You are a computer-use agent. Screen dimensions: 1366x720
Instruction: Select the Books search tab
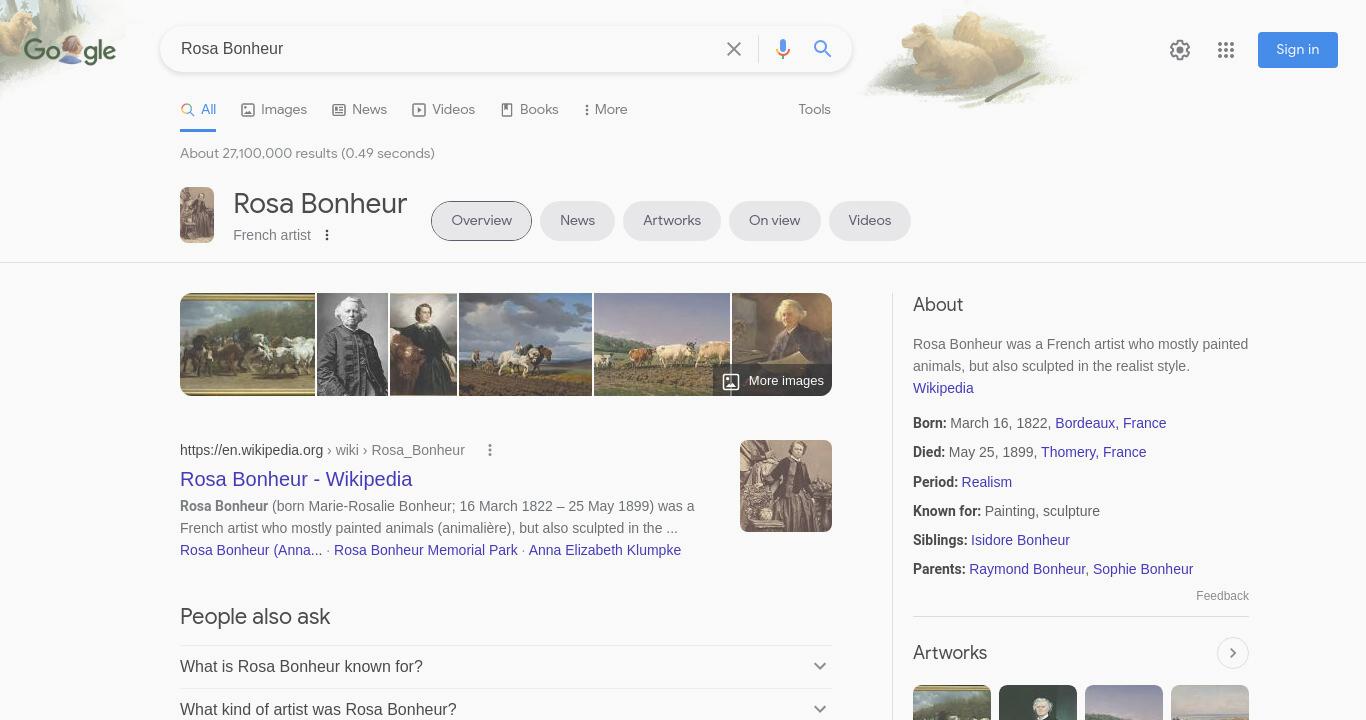(x=529, y=110)
